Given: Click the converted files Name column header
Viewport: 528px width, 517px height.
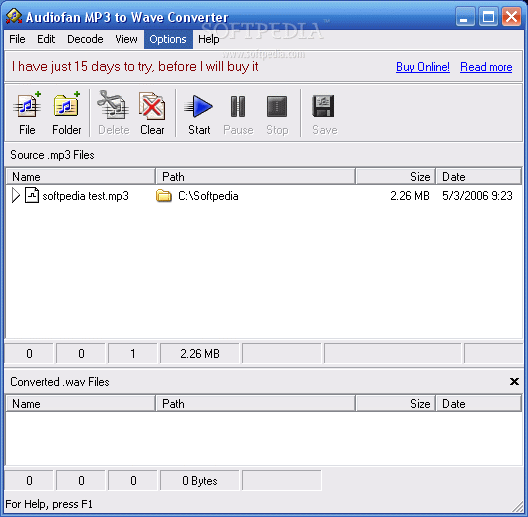Looking at the screenshot, I should [x=81, y=403].
